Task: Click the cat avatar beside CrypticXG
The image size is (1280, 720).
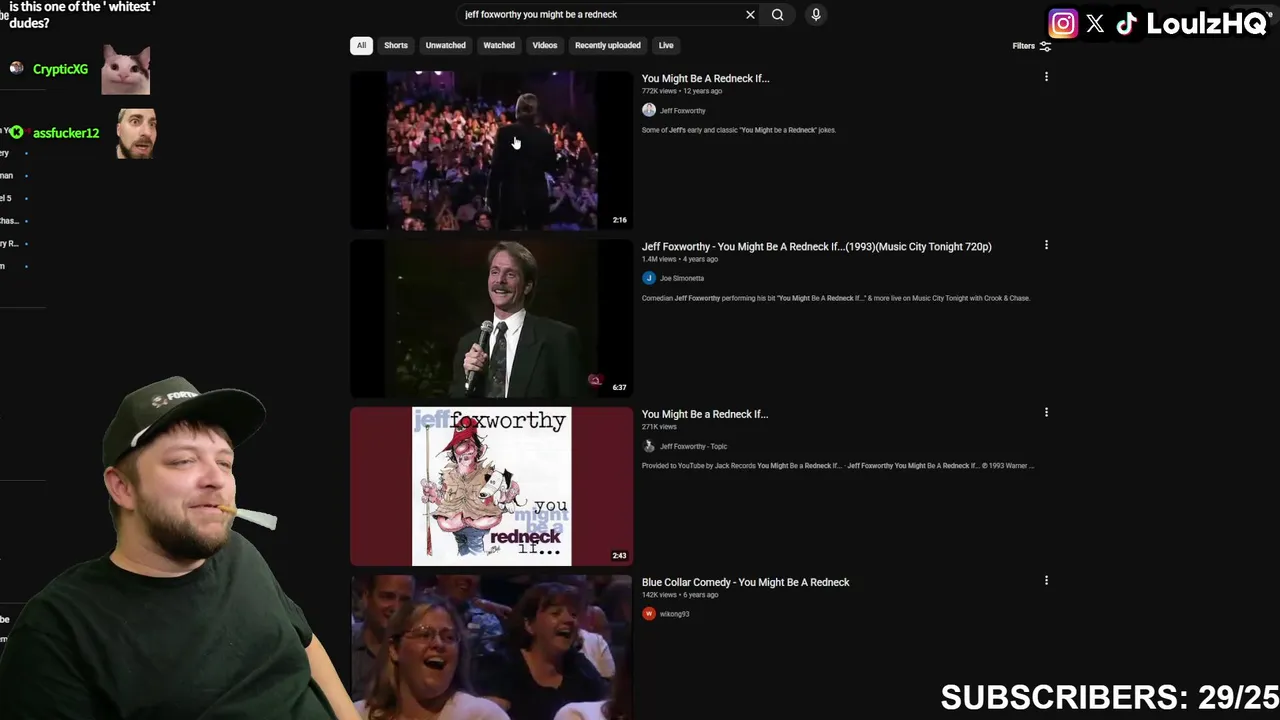Action: click(x=126, y=70)
